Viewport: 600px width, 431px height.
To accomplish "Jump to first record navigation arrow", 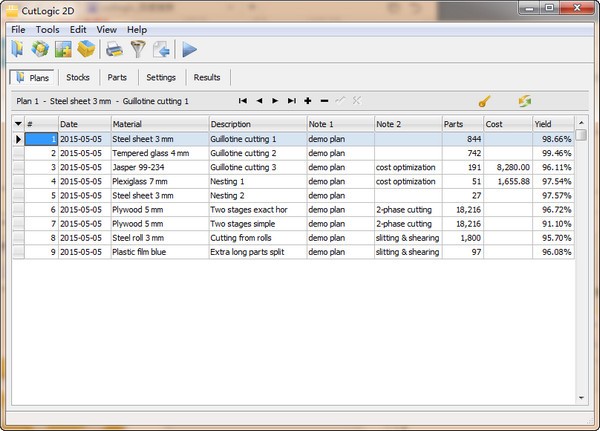I will click(x=242, y=101).
